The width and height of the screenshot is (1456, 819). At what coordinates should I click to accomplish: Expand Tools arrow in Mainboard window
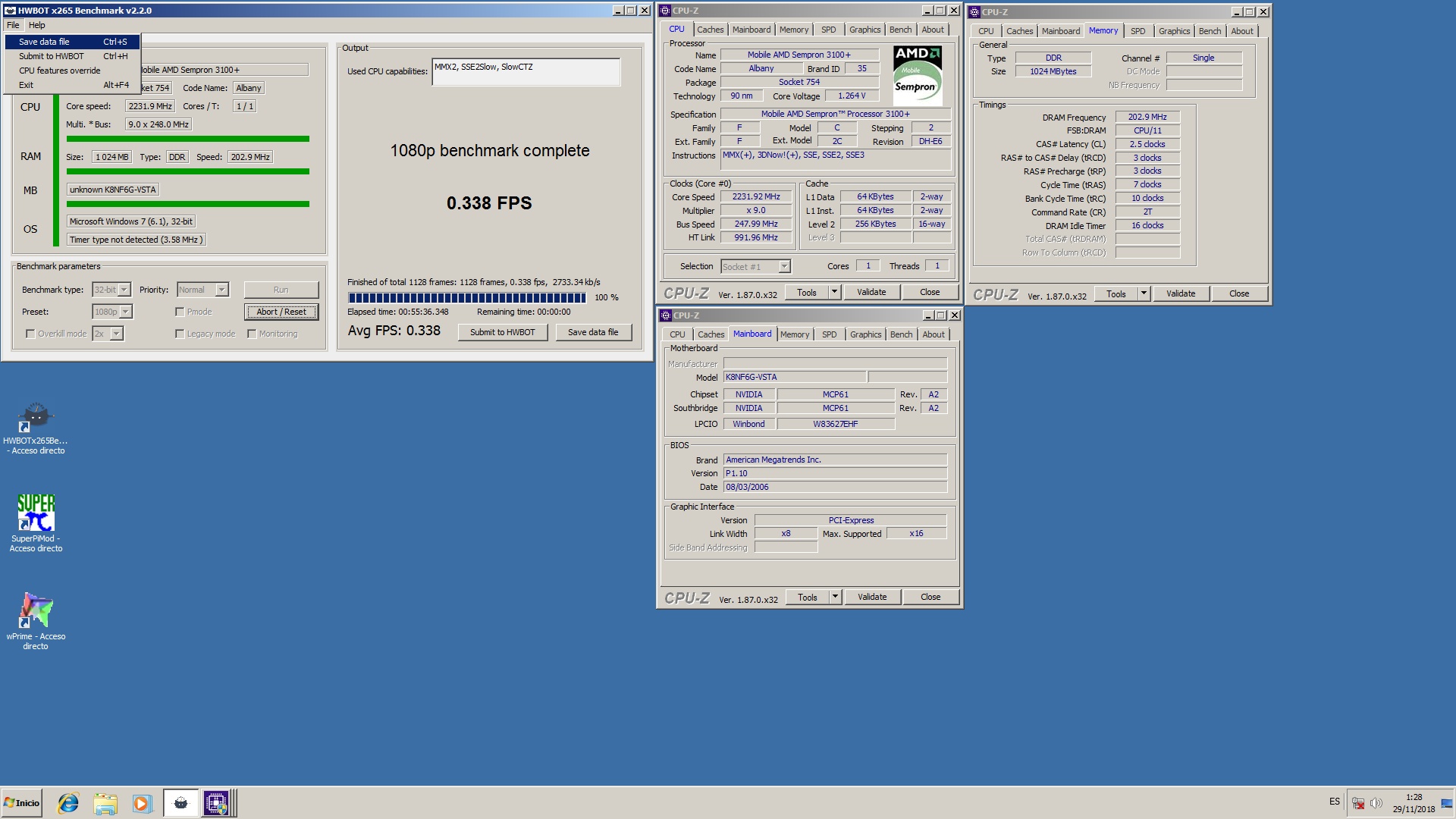(835, 597)
